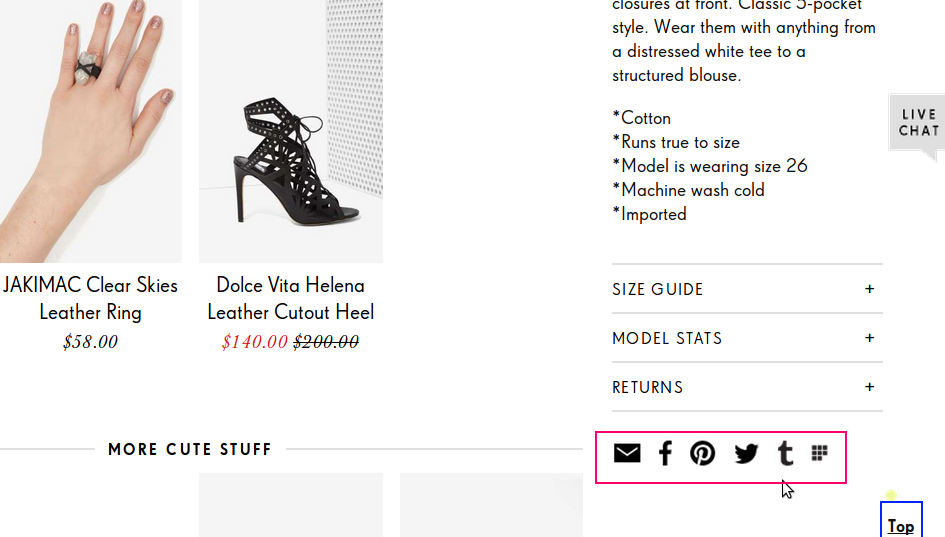The image size is (945, 537).
Task: Share product via email envelope icon
Action: (x=627, y=454)
